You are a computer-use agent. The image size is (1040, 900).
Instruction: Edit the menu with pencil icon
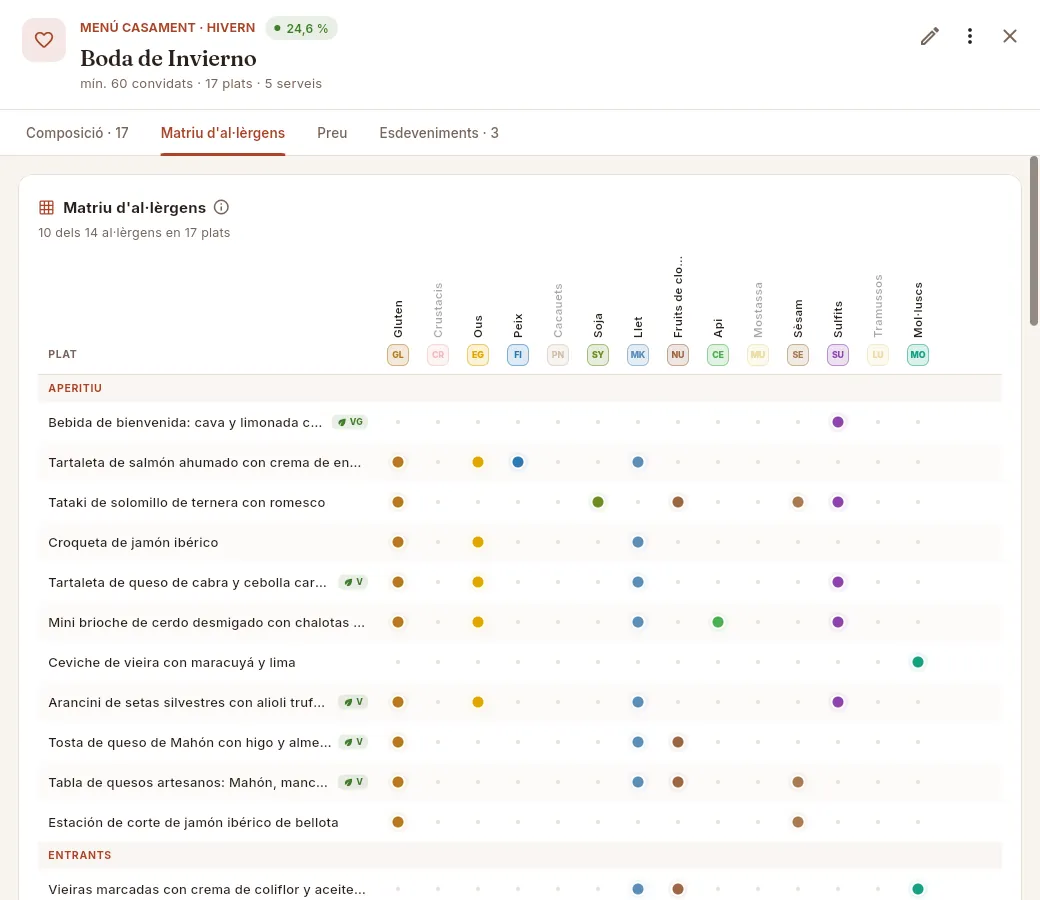point(929,36)
